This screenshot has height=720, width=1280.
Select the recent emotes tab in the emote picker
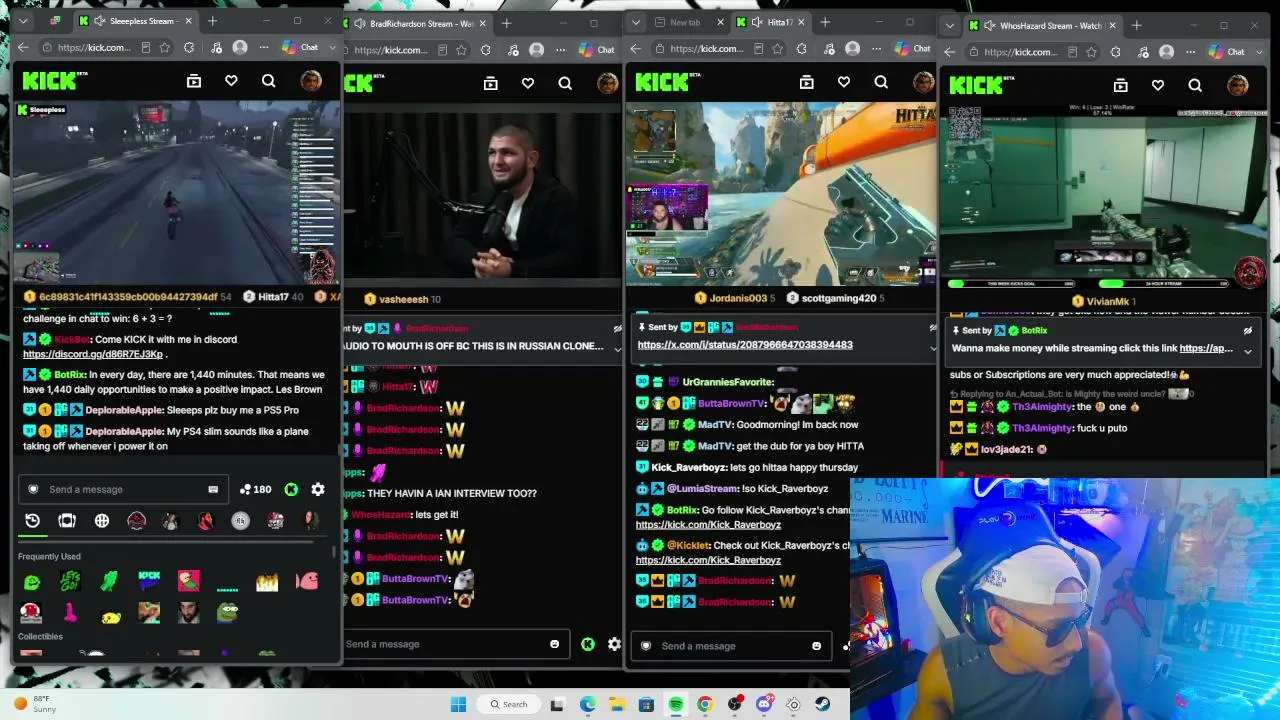coord(32,521)
